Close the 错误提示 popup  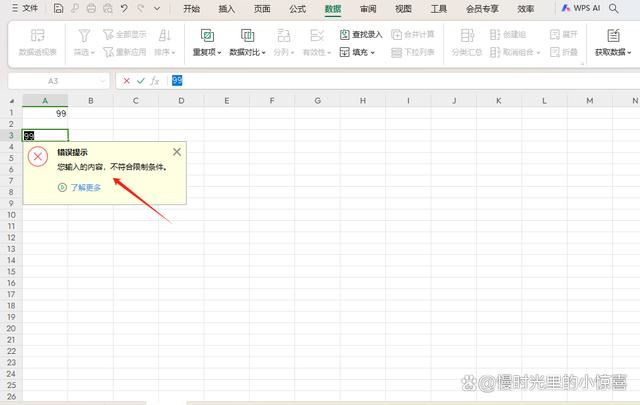pos(177,152)
